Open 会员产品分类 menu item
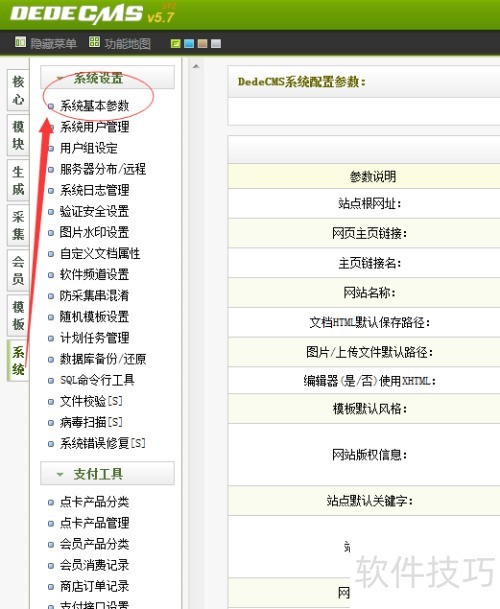500x609 pixels. pyautogui.click(x=94, y=544)
